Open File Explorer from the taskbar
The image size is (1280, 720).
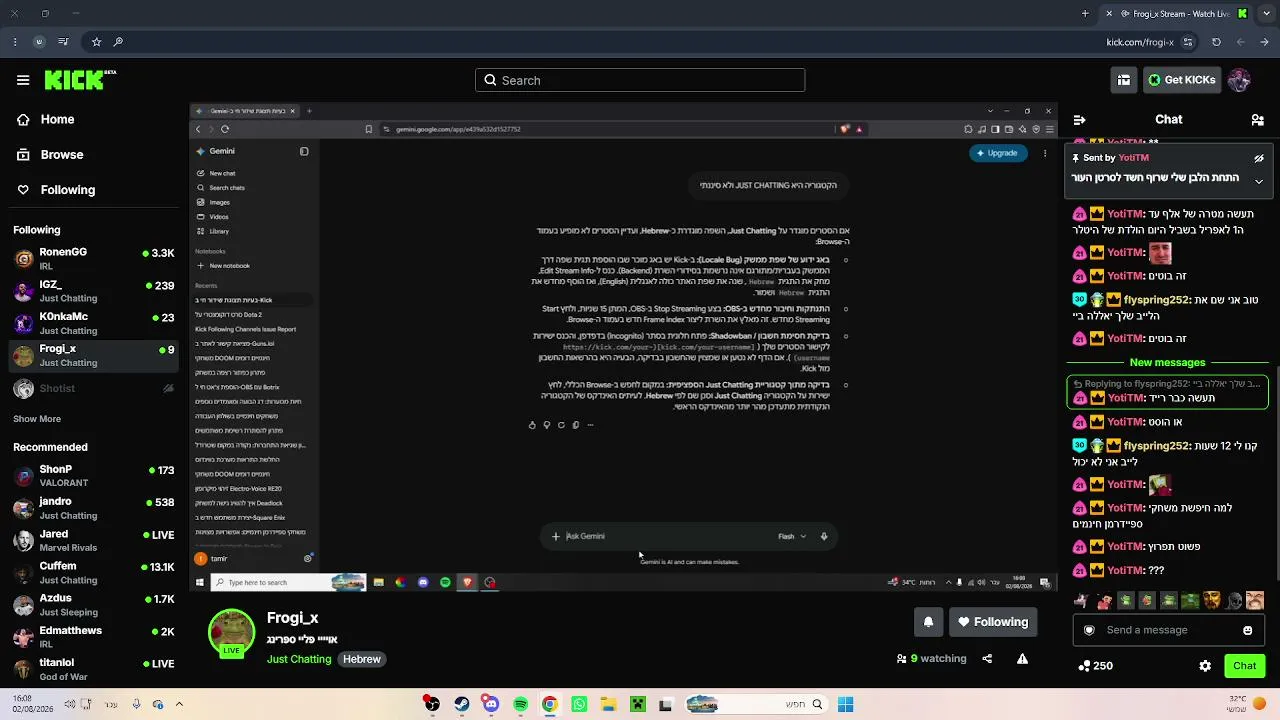608,705
